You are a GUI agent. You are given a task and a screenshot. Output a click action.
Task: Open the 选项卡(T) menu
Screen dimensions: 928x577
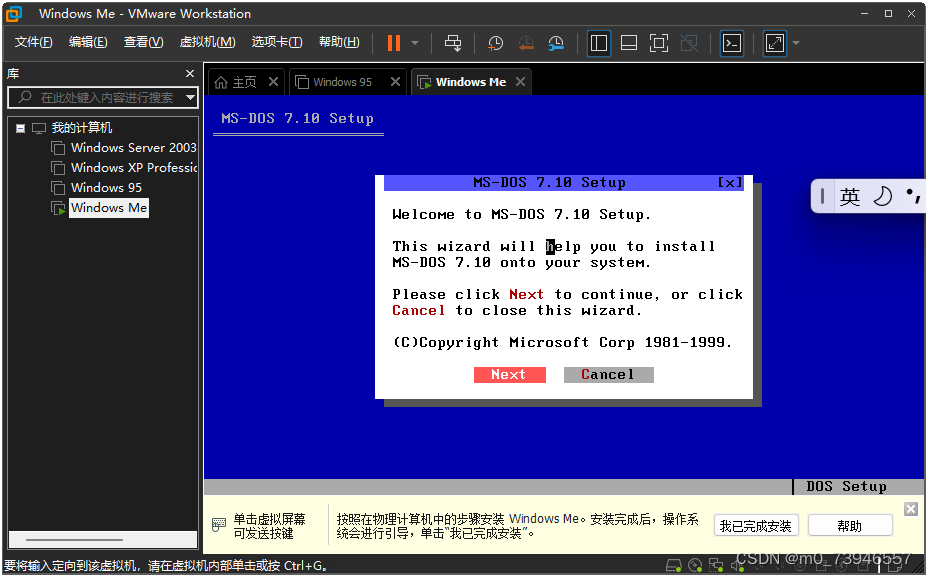(x=277, y=42)
